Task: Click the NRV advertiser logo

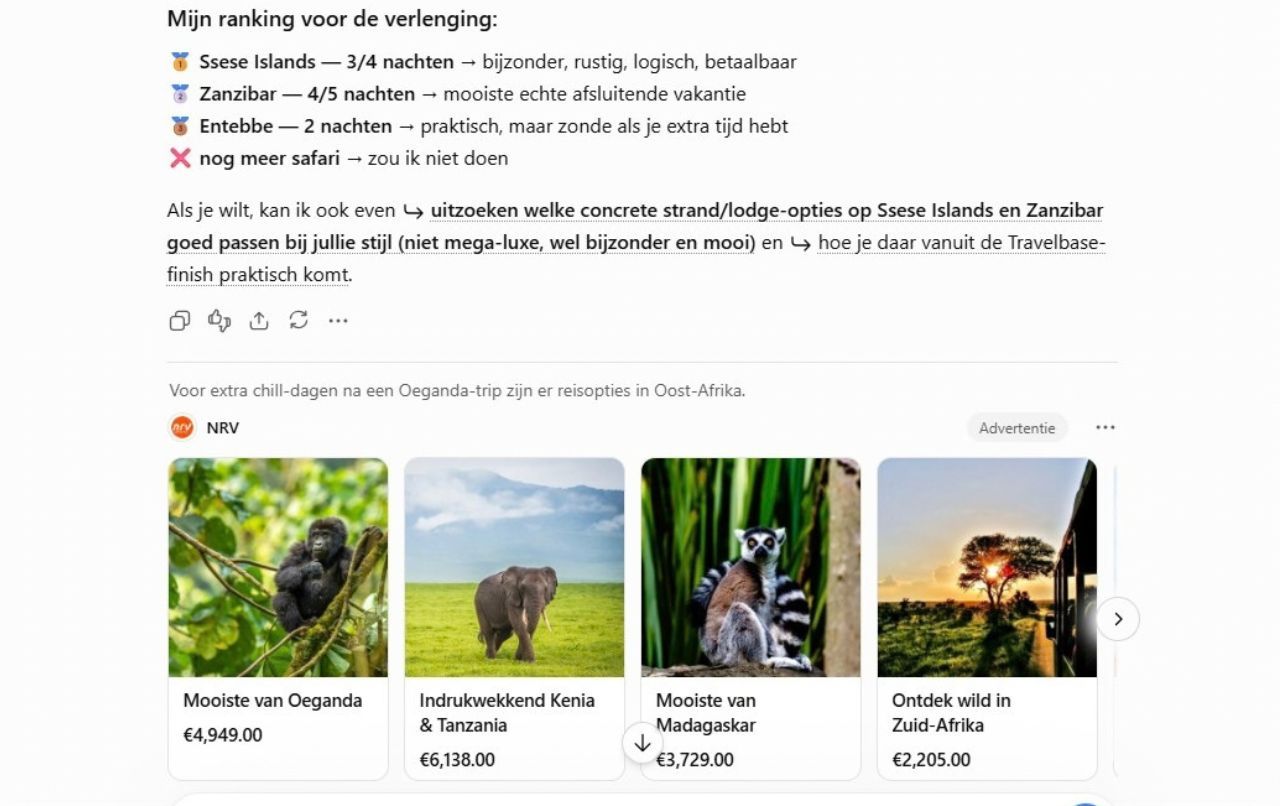Action: click(182, 428)
